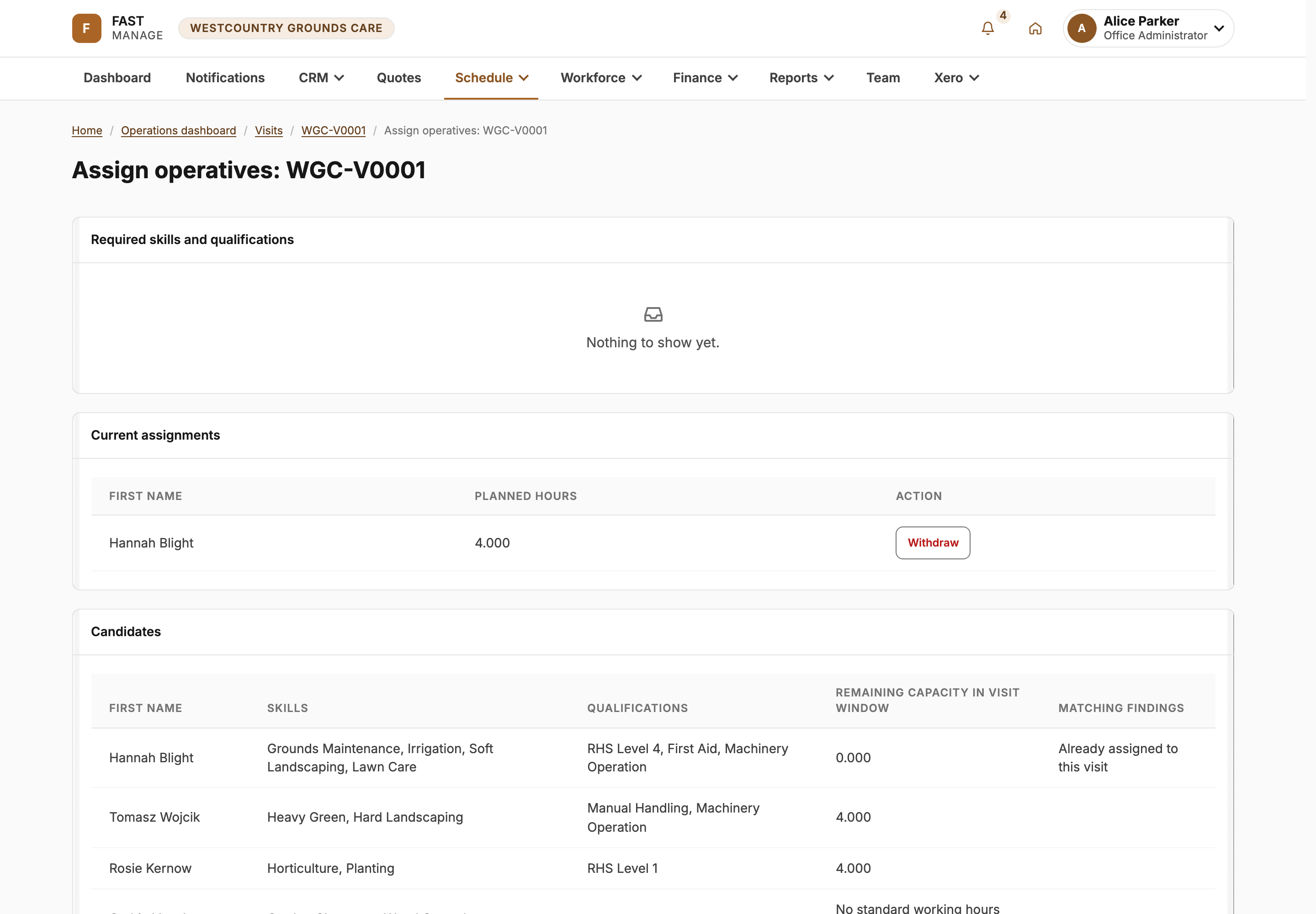
Task: Select Rosie Kernow in candidates table
Action: pyautogui.click(x=150, y=868)
